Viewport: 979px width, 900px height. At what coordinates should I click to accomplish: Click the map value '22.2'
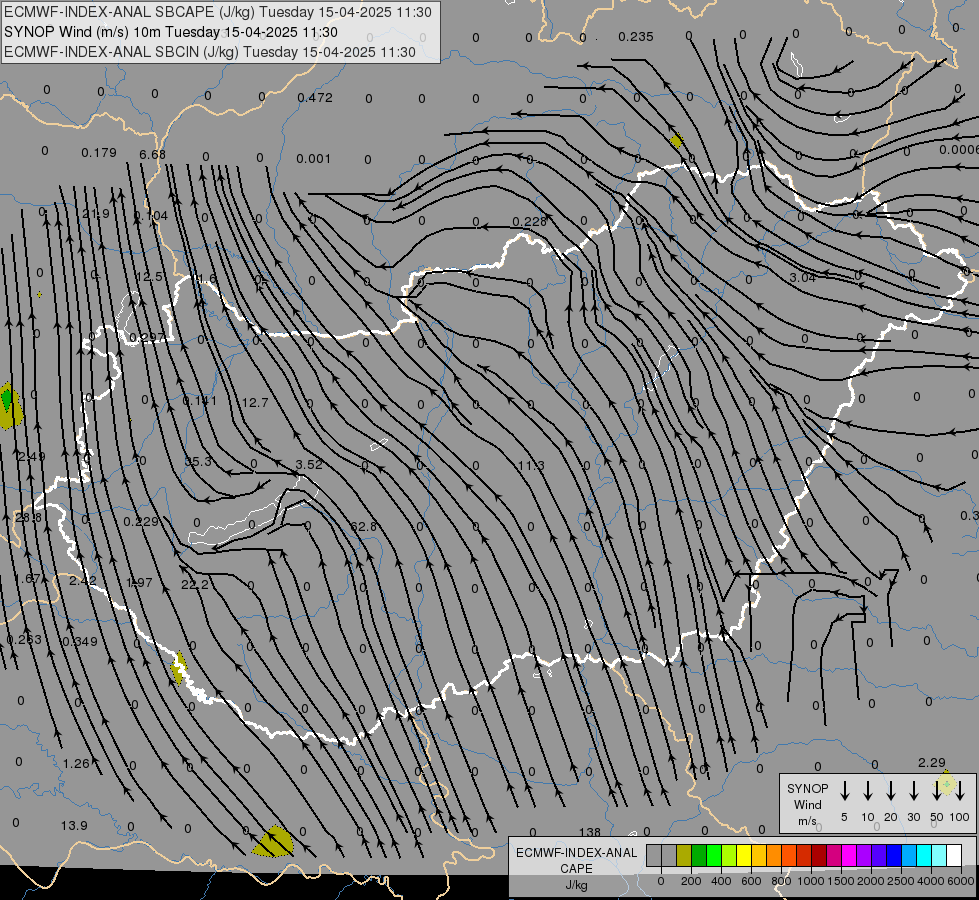click(195, 585)
